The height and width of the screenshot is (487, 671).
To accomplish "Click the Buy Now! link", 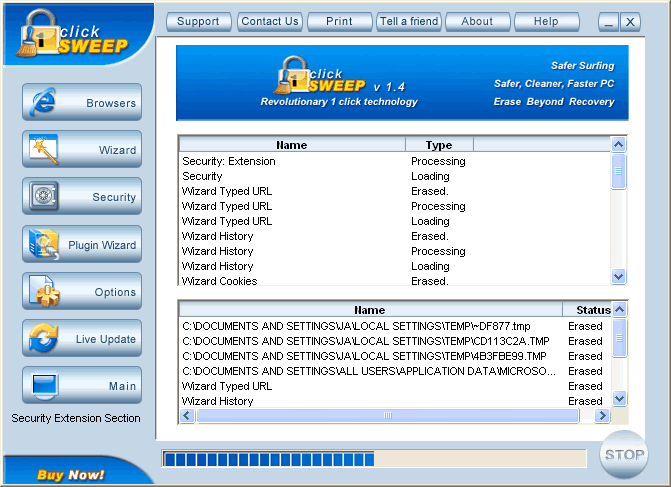I will point(71,475).
